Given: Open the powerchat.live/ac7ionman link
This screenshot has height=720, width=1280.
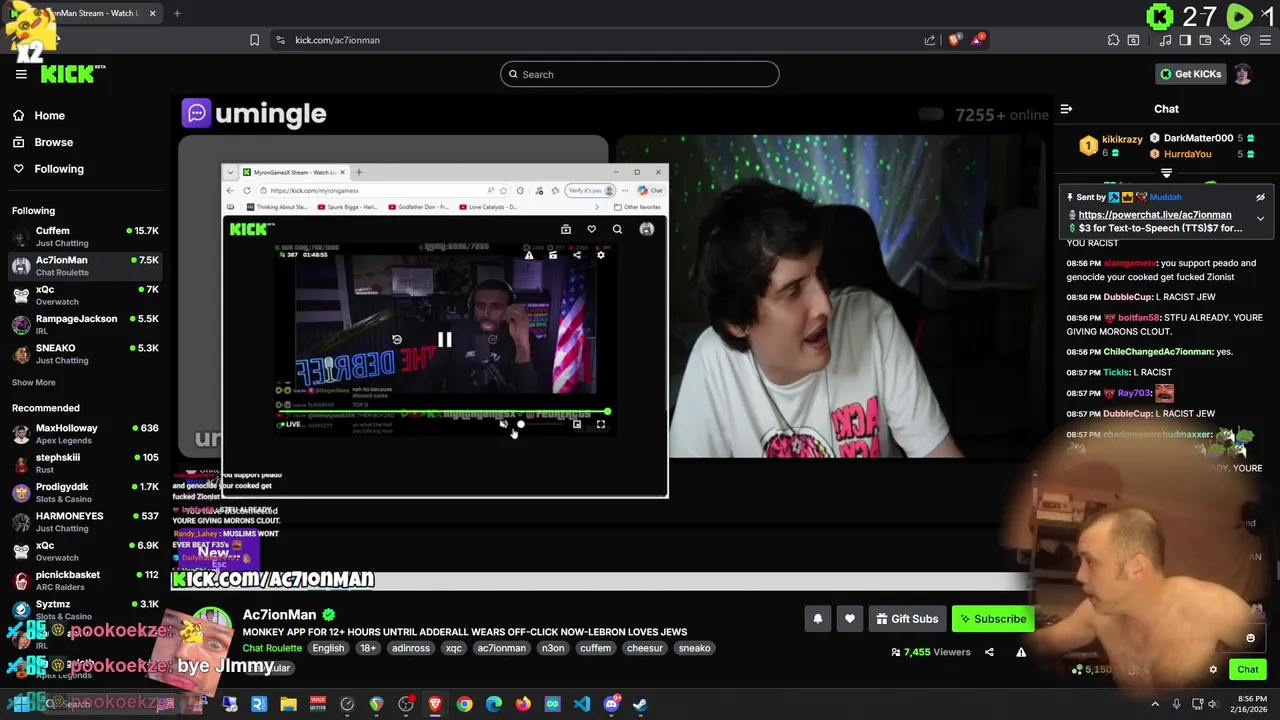Looking at the screenshot, I should pyautogui.click(x=1155, y=215).
